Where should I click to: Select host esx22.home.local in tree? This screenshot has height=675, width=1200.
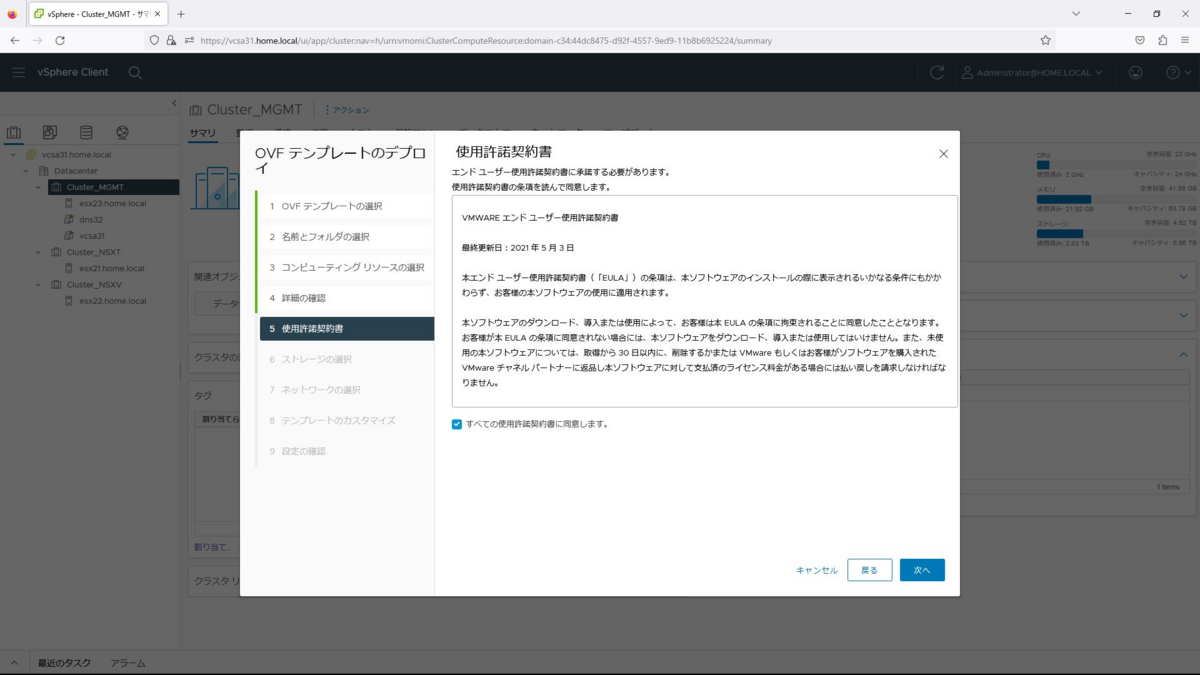pos(112,300)
